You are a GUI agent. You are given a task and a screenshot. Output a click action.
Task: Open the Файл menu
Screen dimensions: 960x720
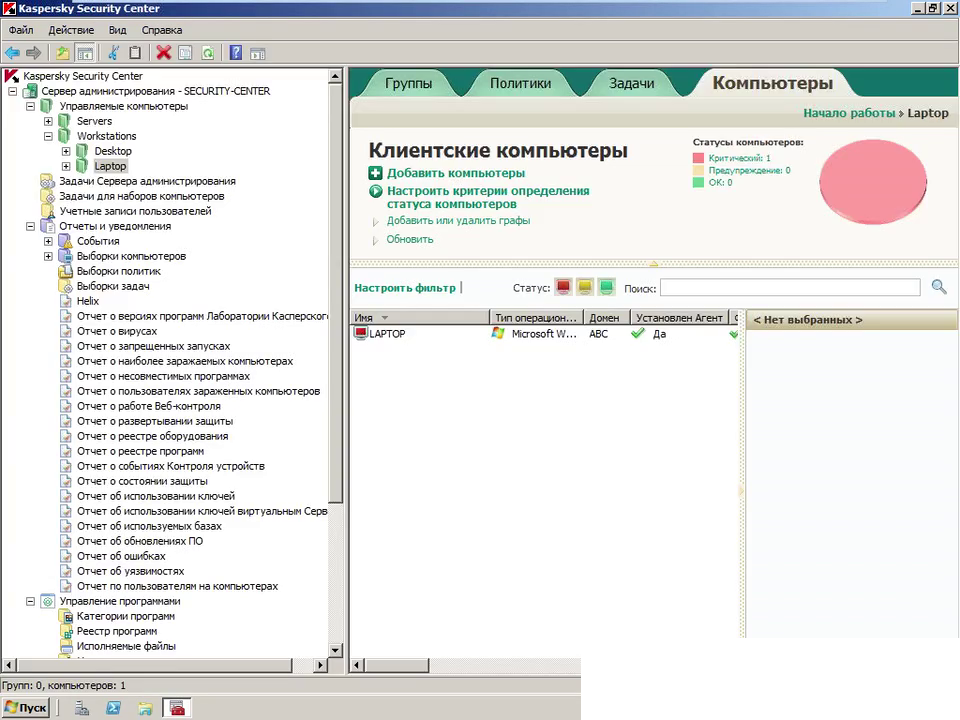click(x=21, y=30)
